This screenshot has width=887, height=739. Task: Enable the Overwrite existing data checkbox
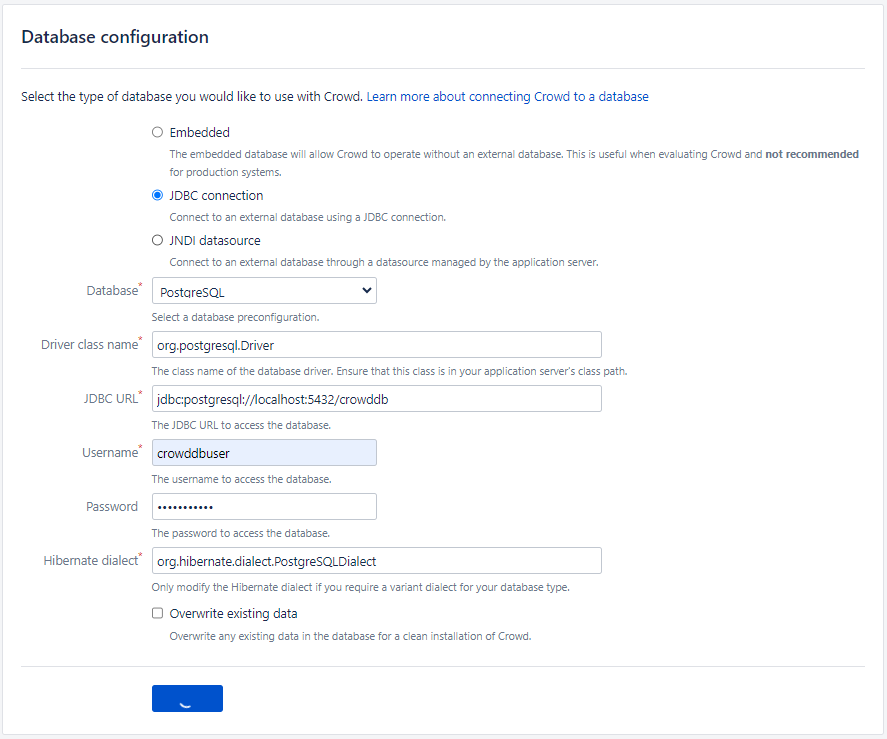tap(157, 613)
